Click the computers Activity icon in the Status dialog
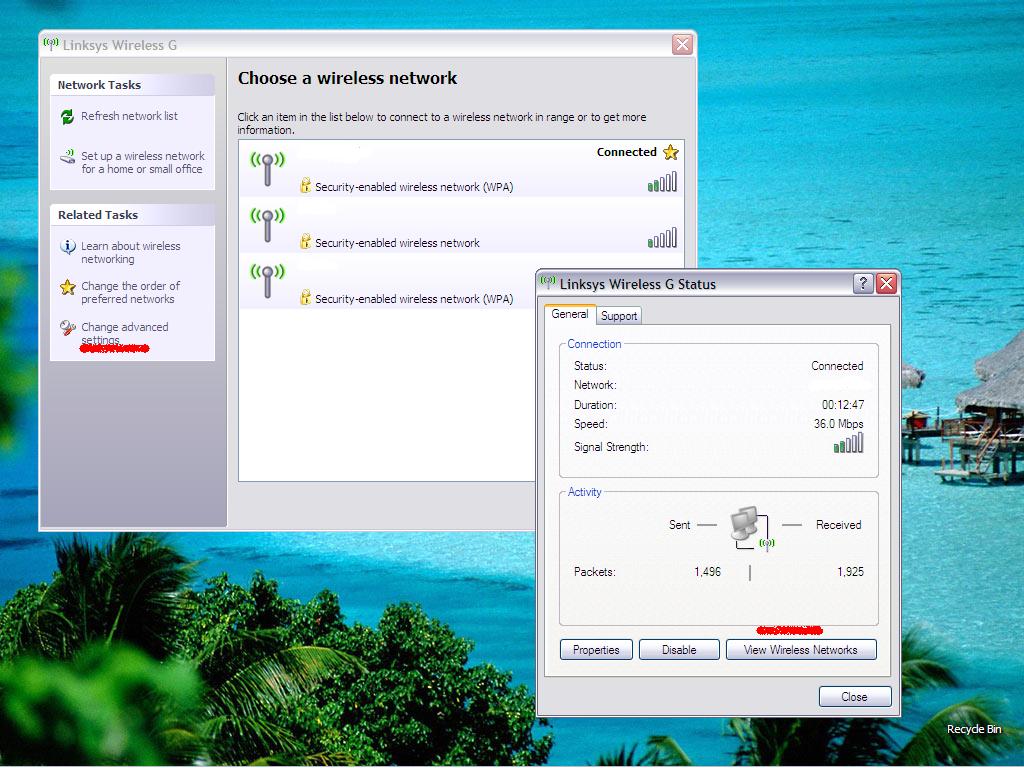The height and width of the screenshot is (768, 1024). coord(751,528)
